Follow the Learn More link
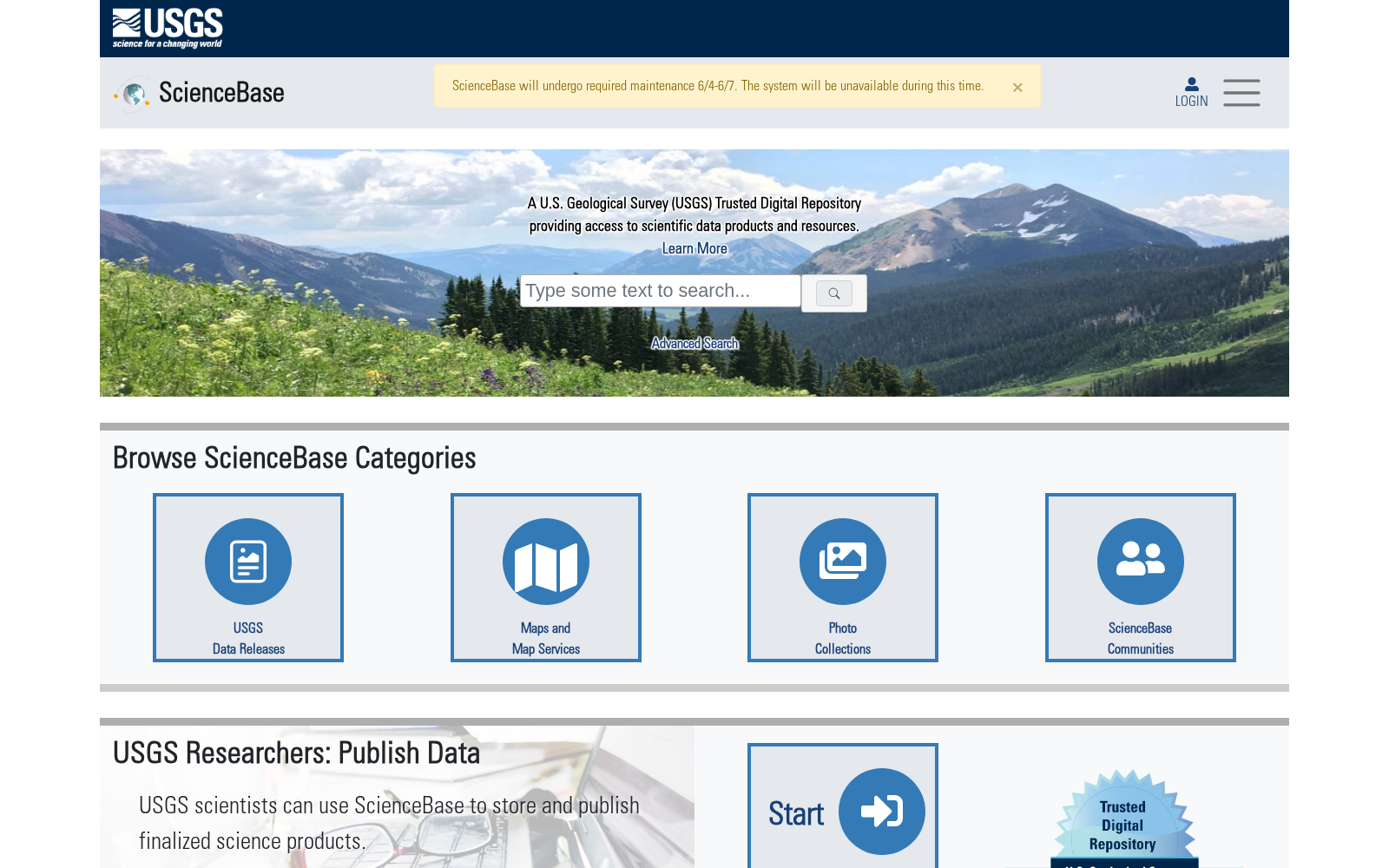The height and width of the screenshot is (868, 1389). (694, 248)
